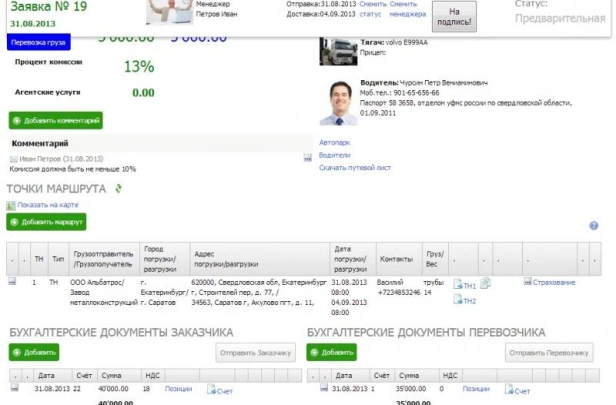
Task: Select the Перевозка груза blue tab
Action: coord(37,43)
